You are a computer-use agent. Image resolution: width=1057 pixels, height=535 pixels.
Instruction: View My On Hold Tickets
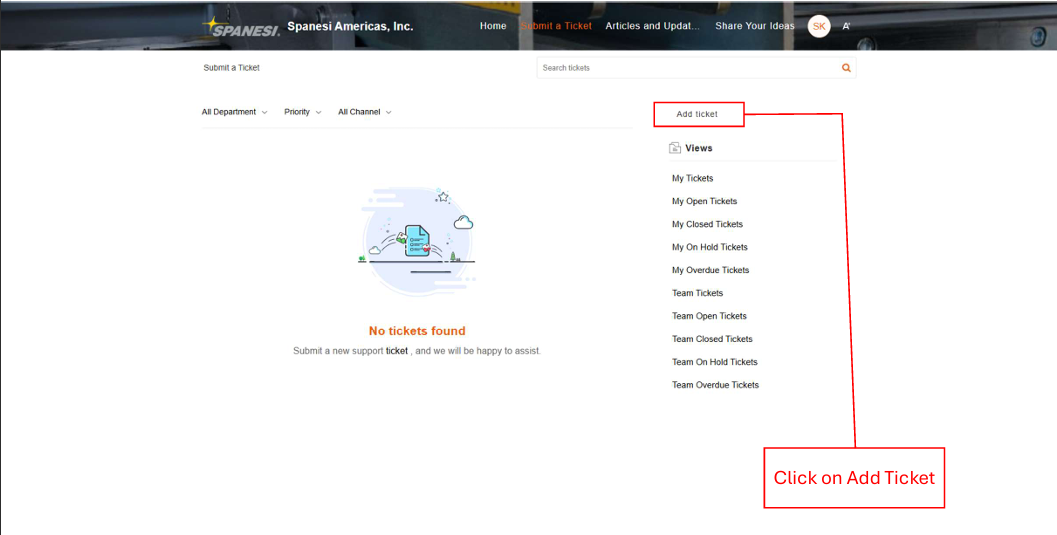point(709,247)
